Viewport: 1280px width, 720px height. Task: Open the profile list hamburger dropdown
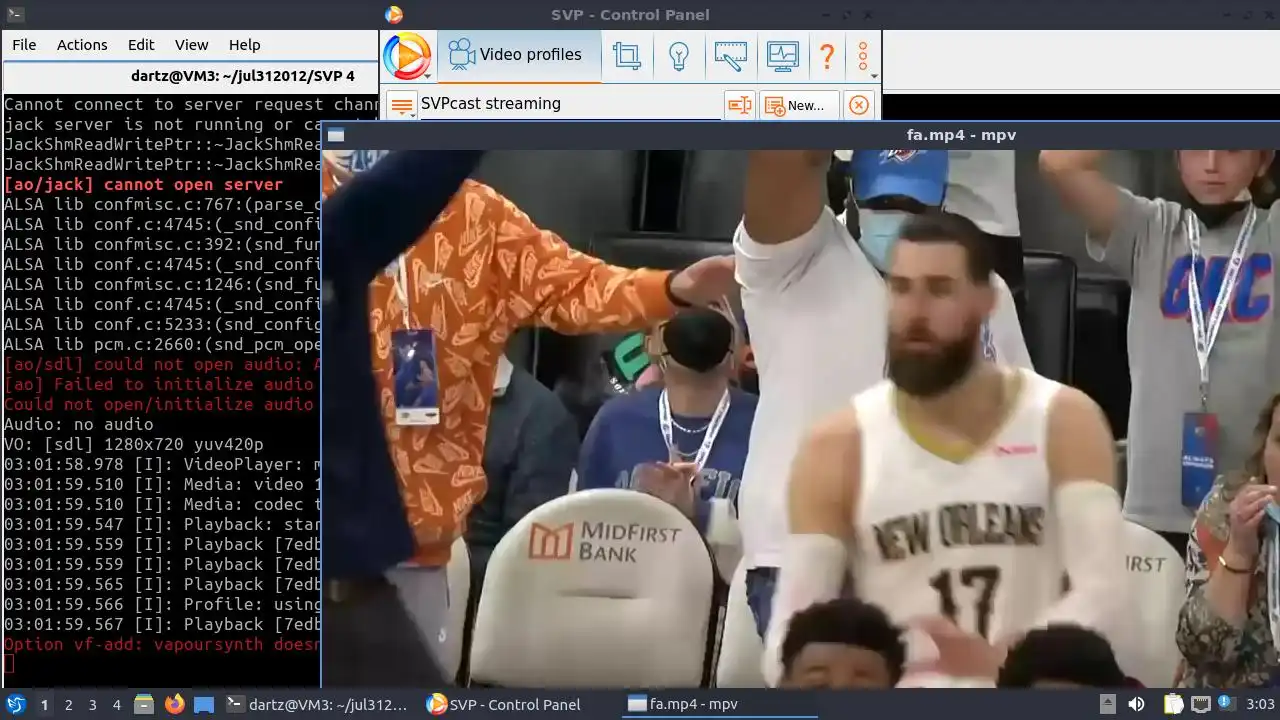402,105
